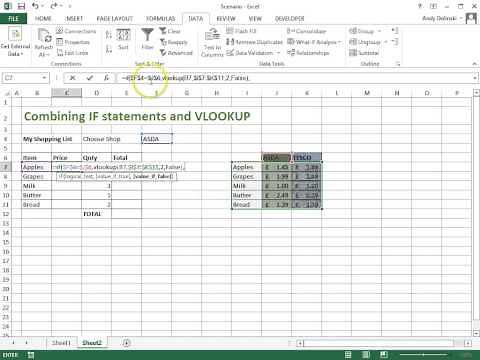Cancel formula entry with the X button
This screenshot has height=360, width=480.
point(72,78)
